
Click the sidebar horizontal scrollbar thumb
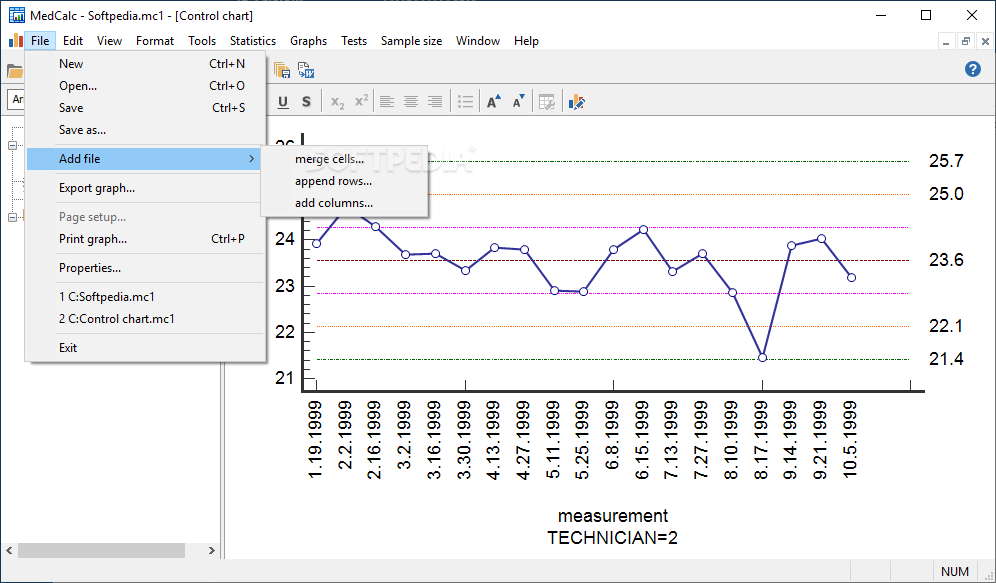pyautogui.click(x=102, y=551)
